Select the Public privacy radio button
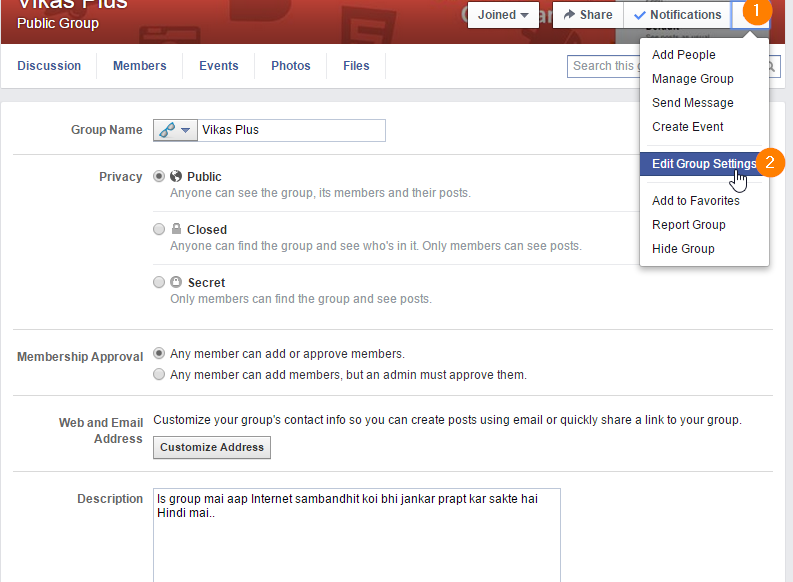Image resolution: width=793 pixels, height=582 pixels. tap(159, 176)
